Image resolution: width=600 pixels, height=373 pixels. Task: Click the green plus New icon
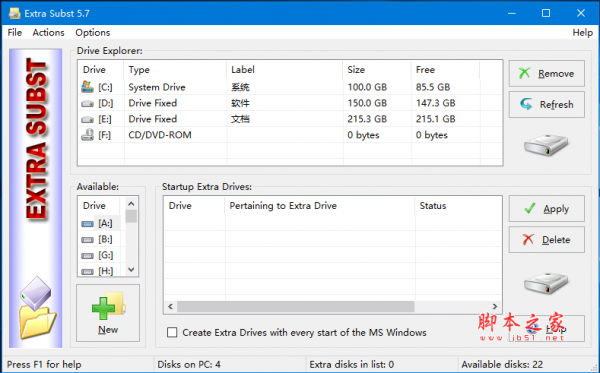[103, 308]
